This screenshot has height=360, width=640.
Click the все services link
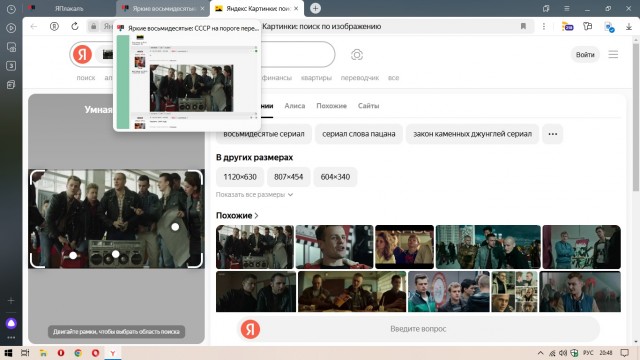[393, 78]
